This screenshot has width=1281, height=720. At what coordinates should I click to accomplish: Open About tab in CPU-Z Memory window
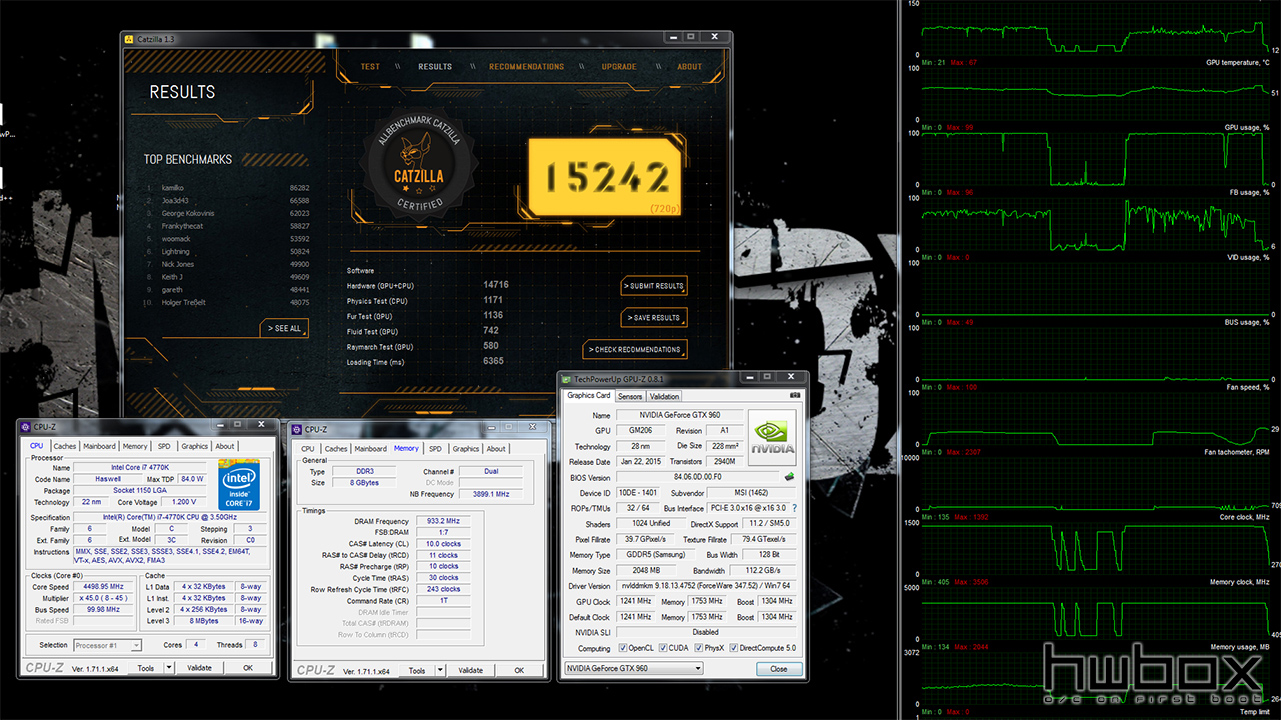click(496, 449)
